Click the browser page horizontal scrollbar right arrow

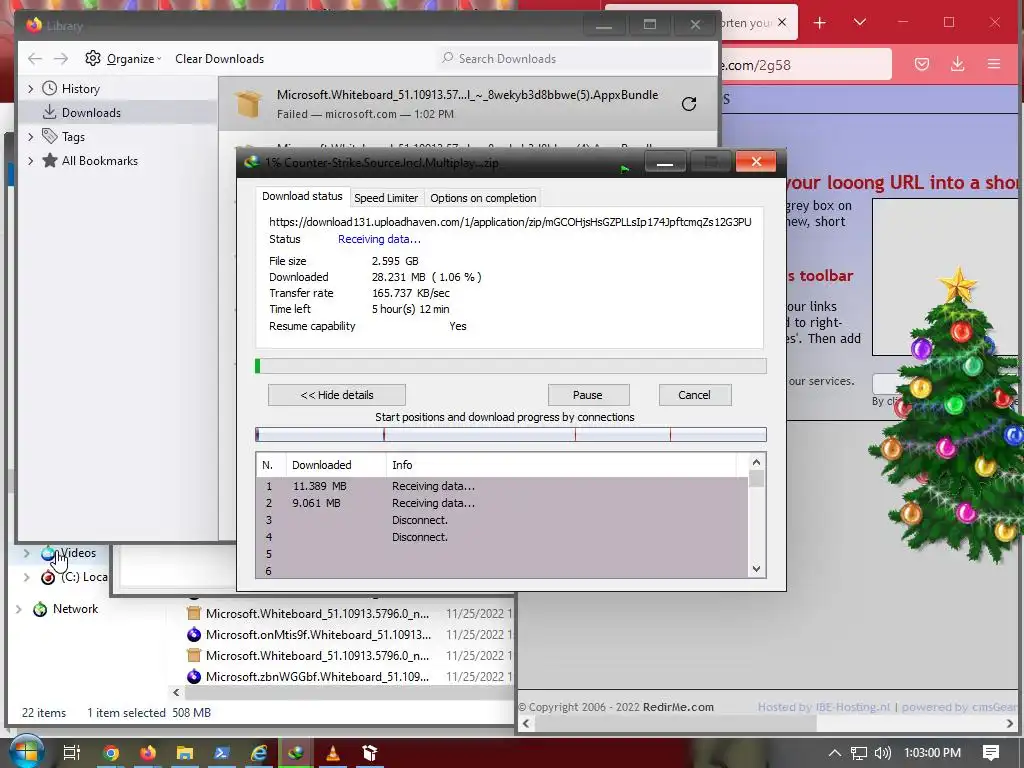tap(1010, 723)
